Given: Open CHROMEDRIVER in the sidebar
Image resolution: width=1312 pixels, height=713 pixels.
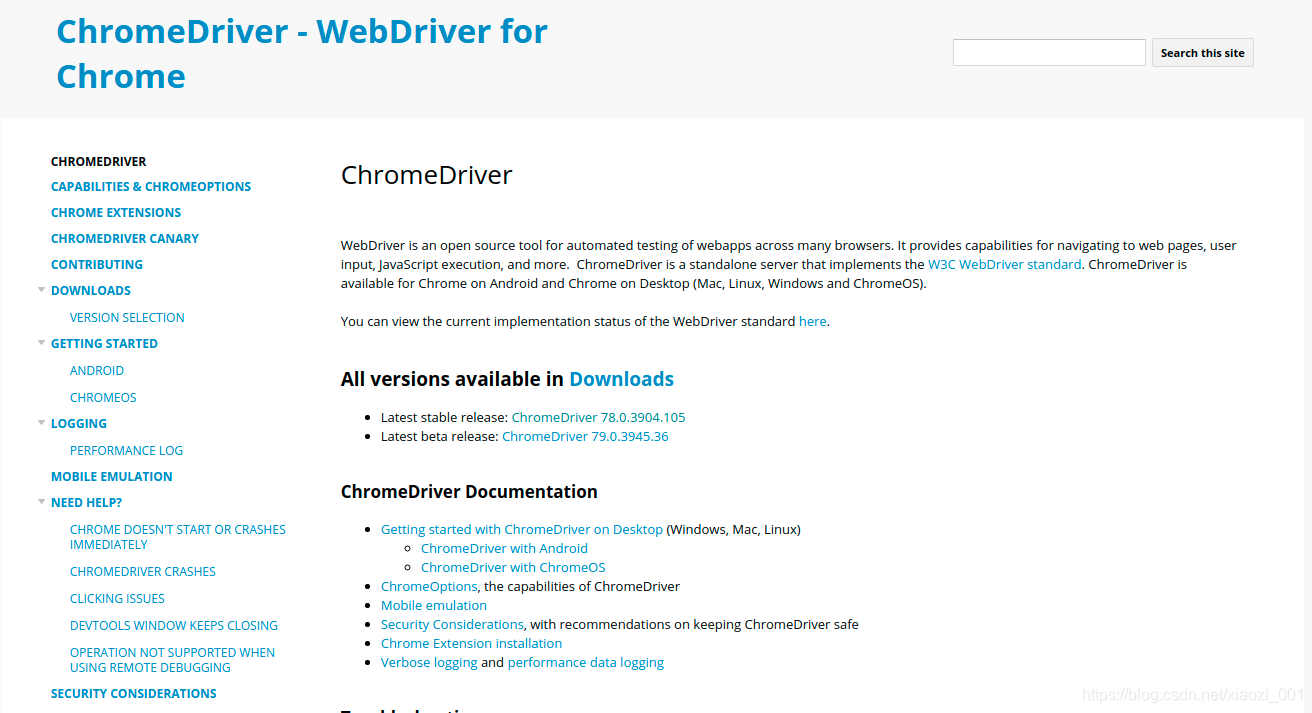Looking at the screenshot, I should [99, 161].
